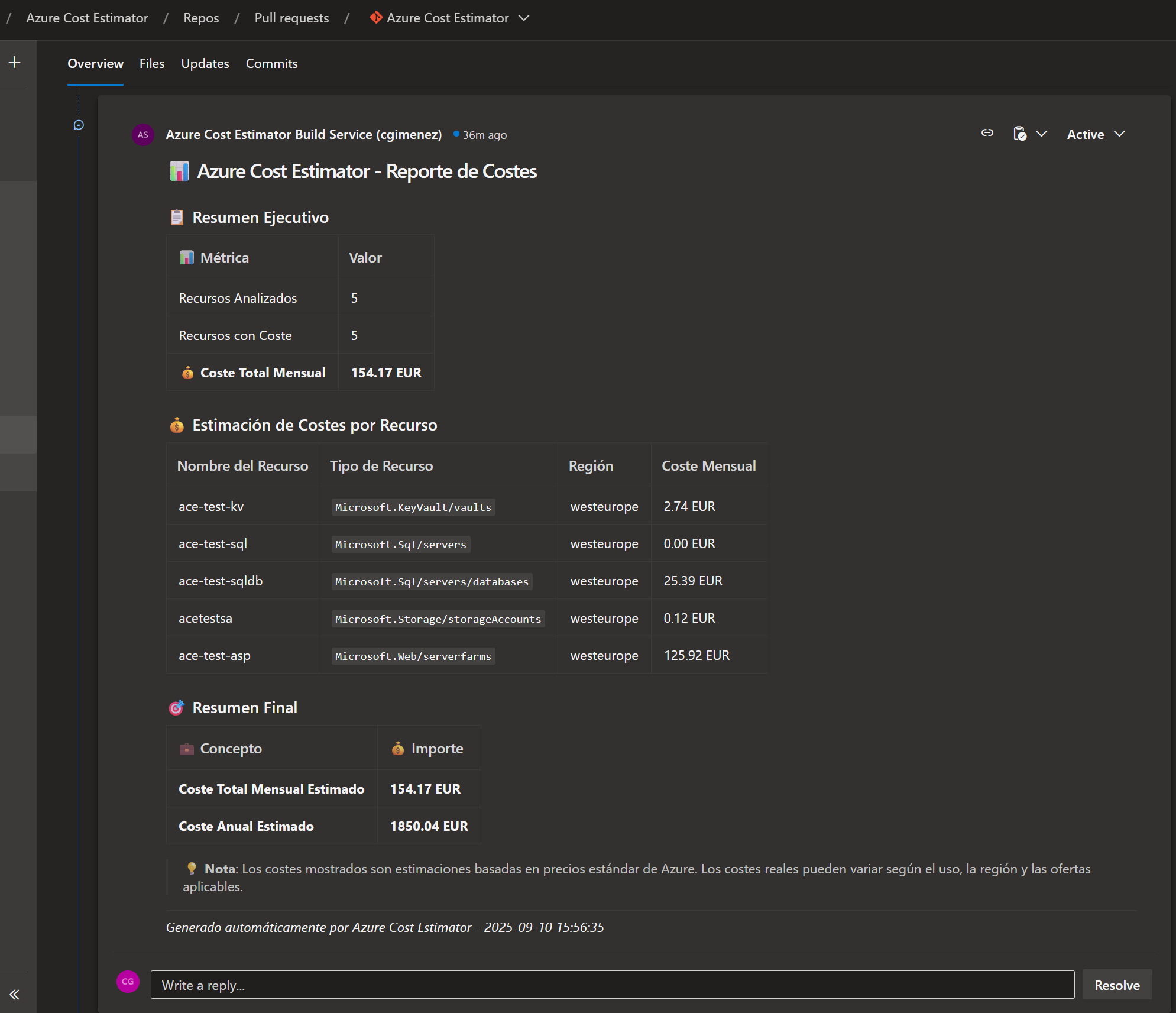Open the Commits tab
This screenshot has height=1013, width=1176.
click(x=271, y=63)
